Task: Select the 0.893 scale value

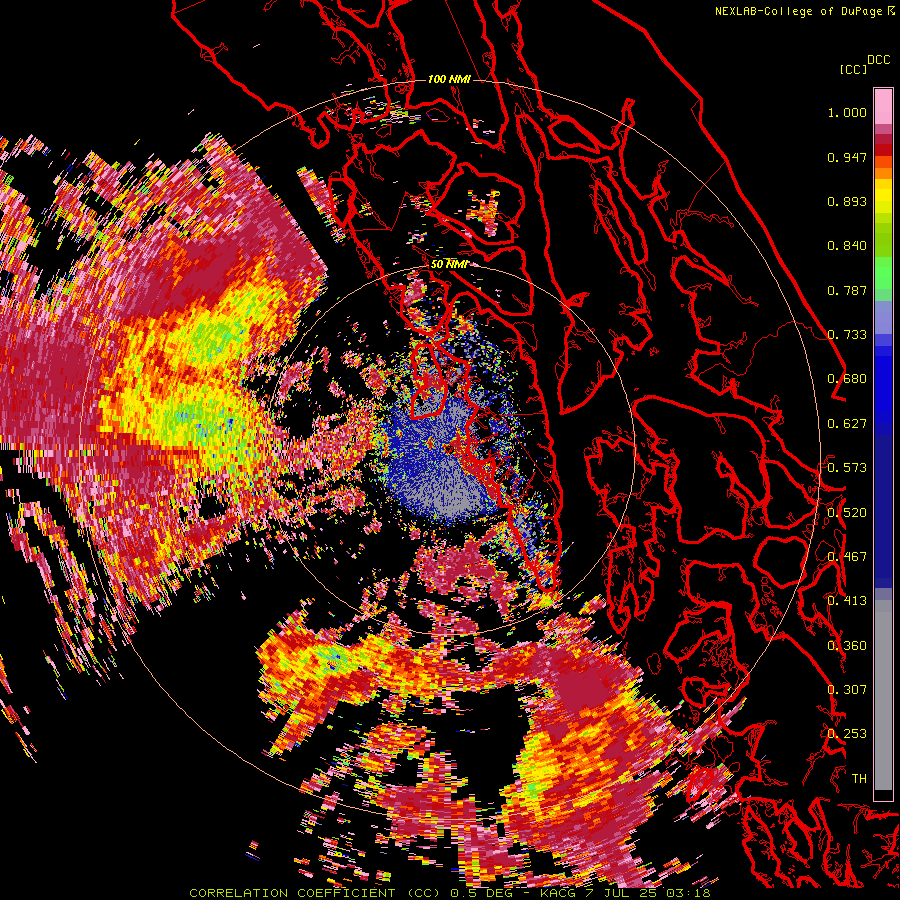Action: click(847, 201)
